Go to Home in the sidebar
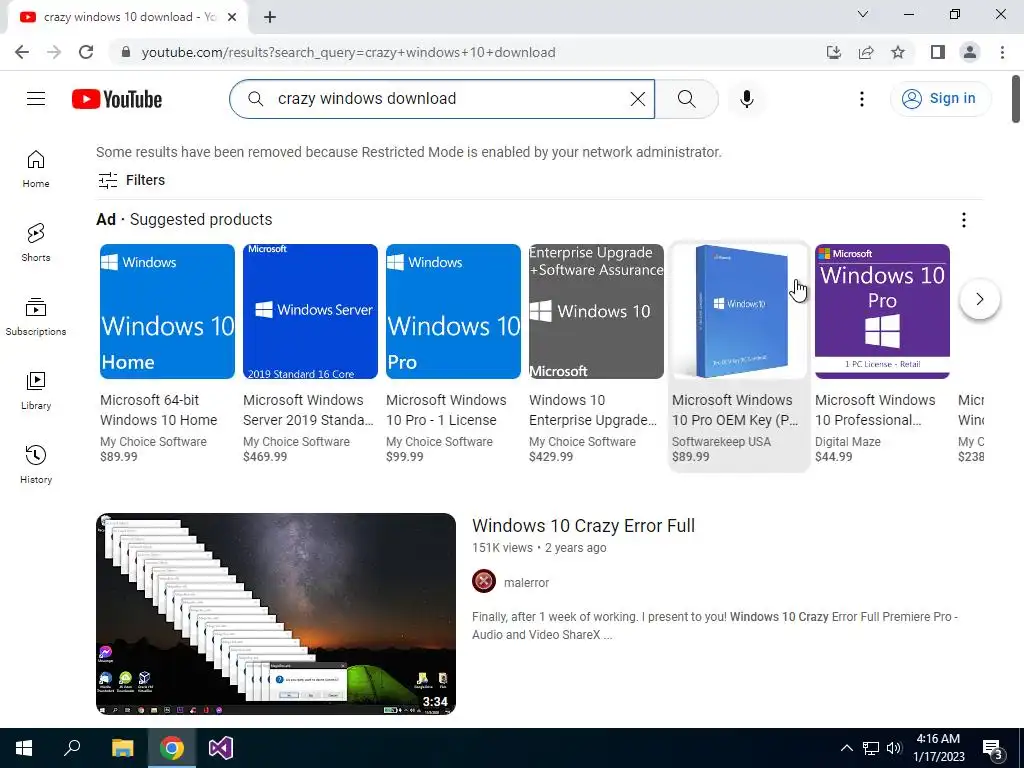The width and height of the screenshot is (1024, 768). click(x=36, y=169)
